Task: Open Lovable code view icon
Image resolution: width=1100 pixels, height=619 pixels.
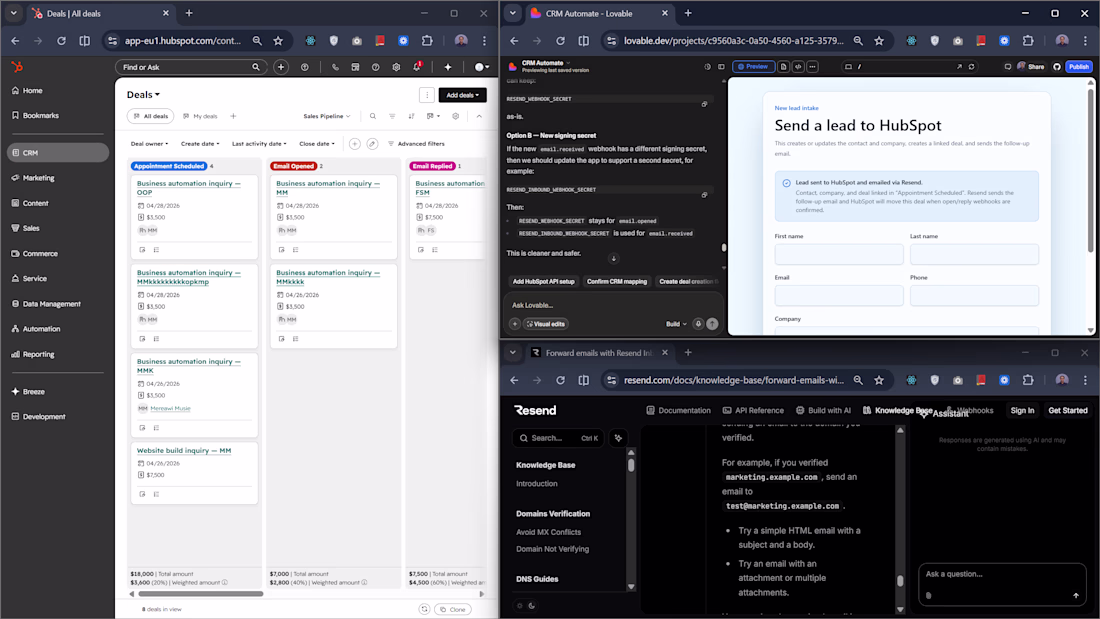Action: (x=798, y=67)
